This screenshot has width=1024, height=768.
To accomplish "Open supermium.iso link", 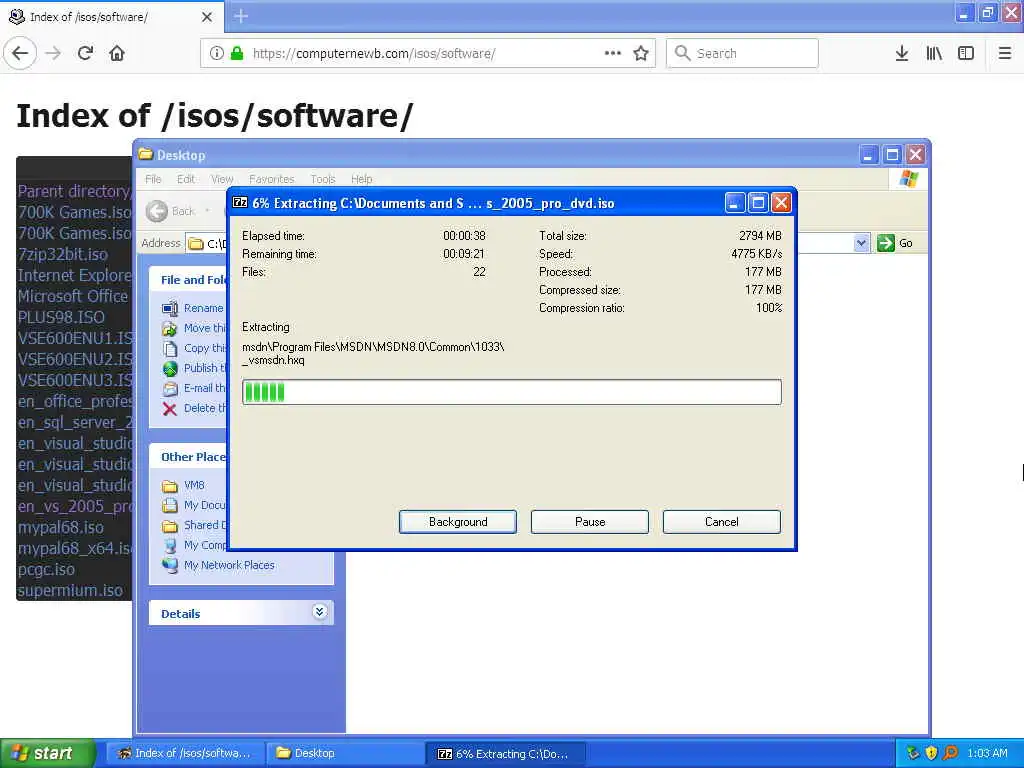I will [x=70, y=590].
